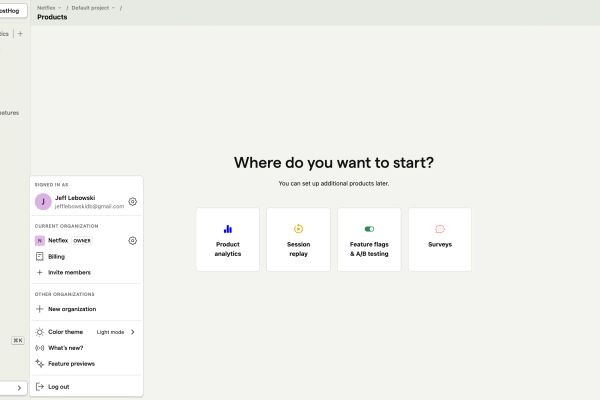Click the sun Color theme icon
The height and width of the screenshot is (400, 600).
[39, 332]
